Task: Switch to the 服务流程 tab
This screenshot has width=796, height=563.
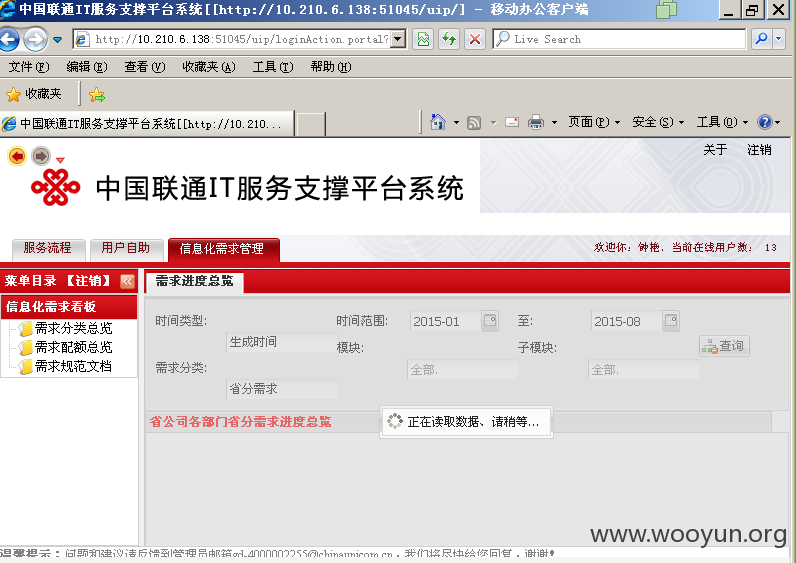Action: tap(48, 248)
